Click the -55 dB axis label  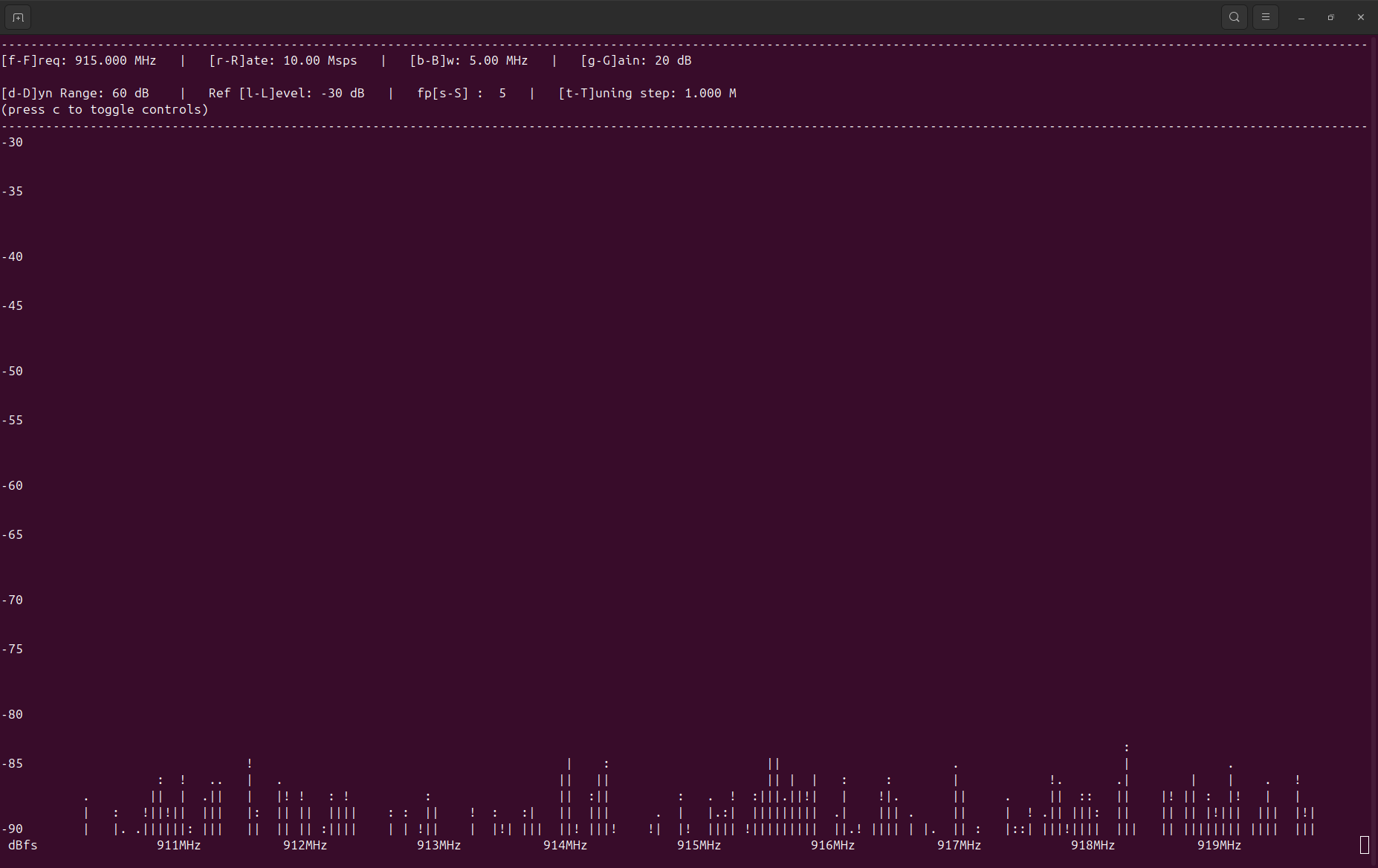pyautogui.click(x=13, y=420)
